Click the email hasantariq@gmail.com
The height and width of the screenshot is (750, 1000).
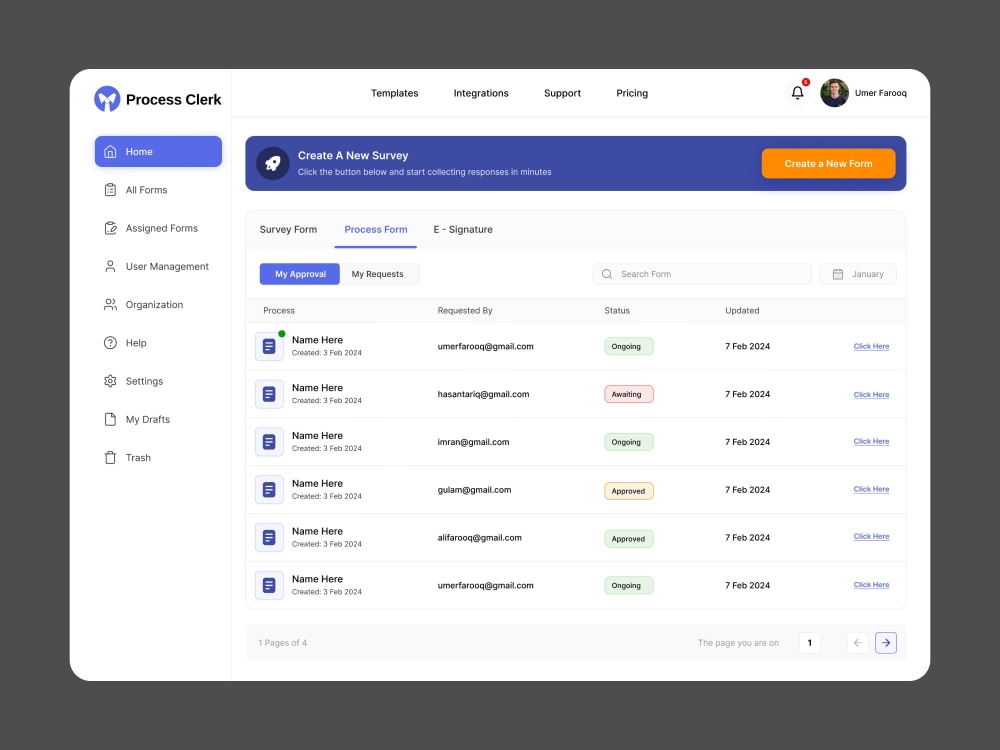[x=483, y=394]
